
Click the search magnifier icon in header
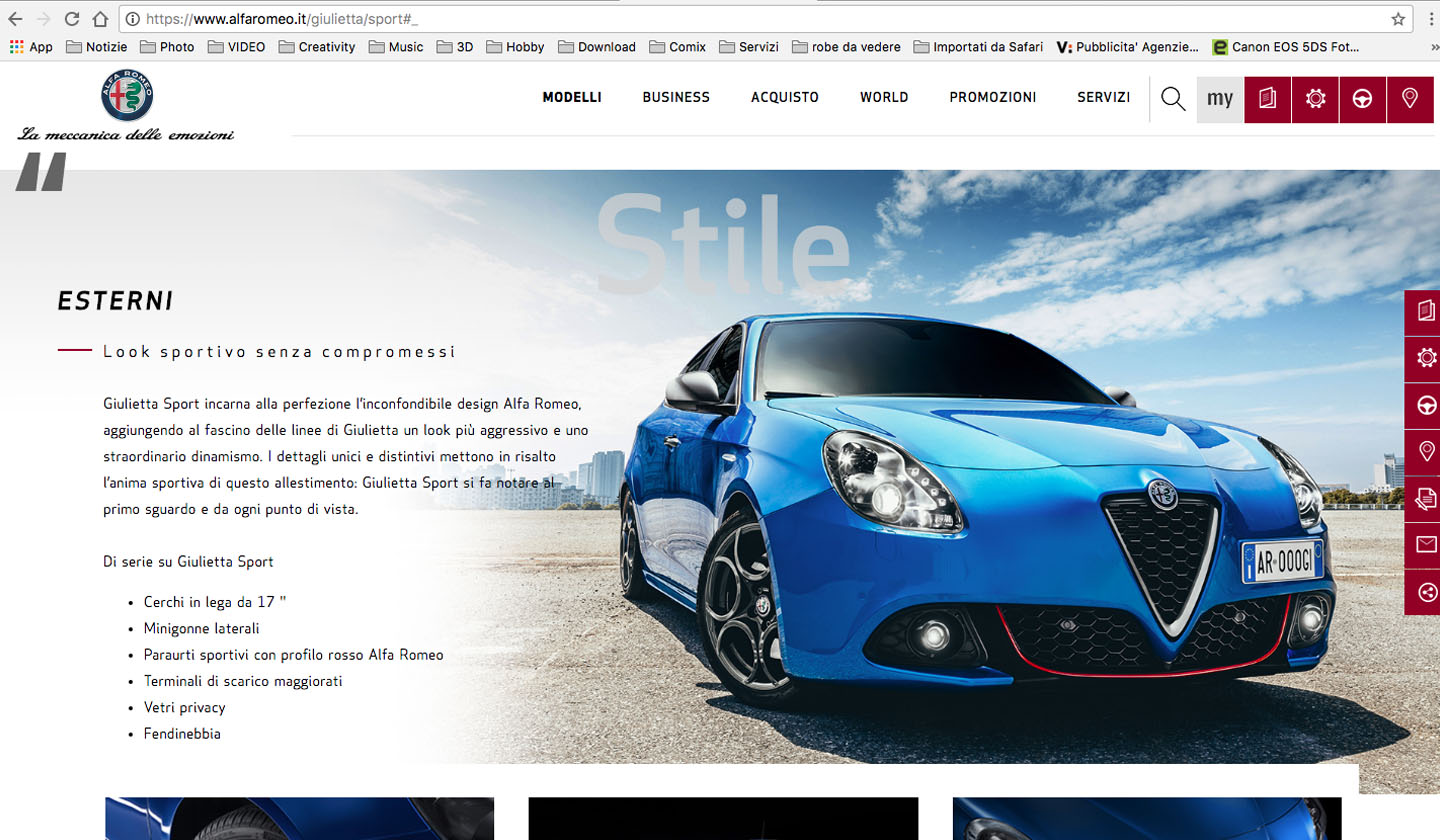pos(1173,98)
